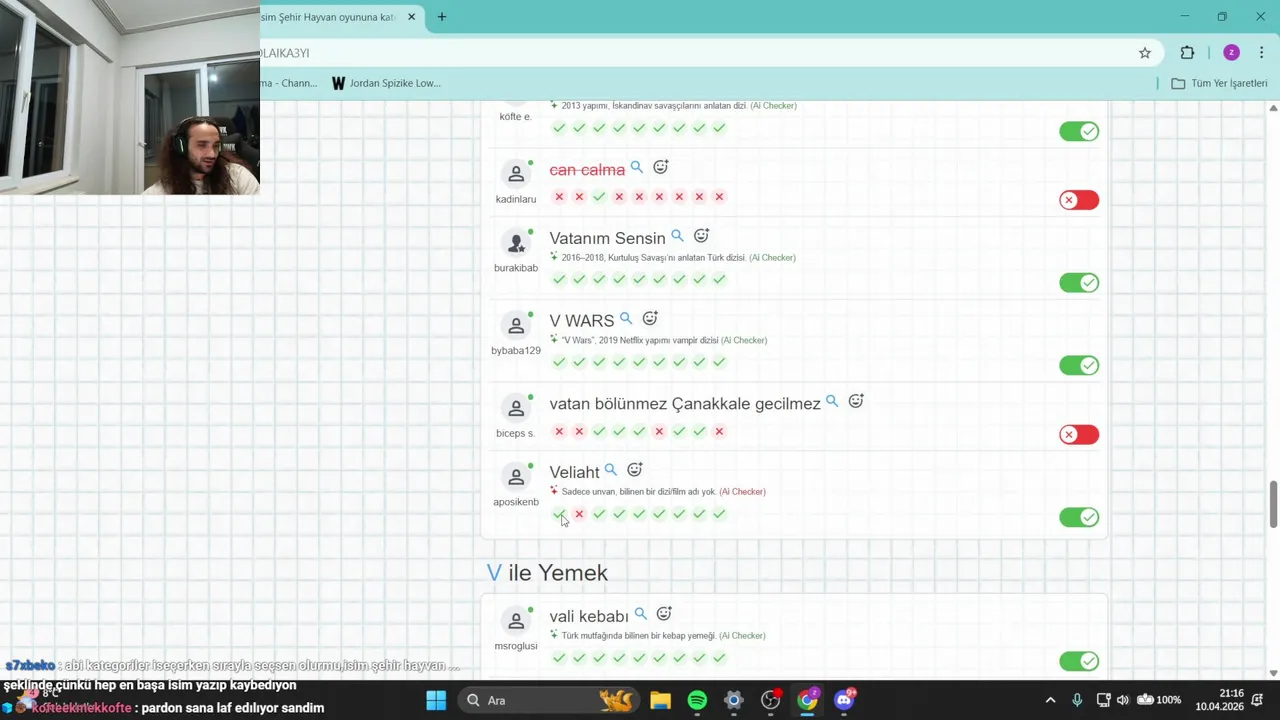This screenshot has width=1280, height=720.
Task: Click the 'Veliaht' answer title
Action: click(x=574, y=472)
